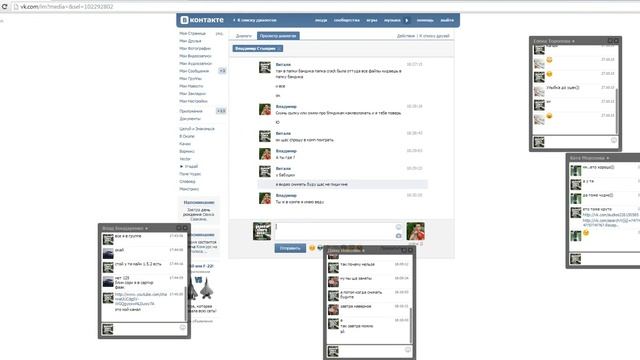Open 'Приложения' in the sidebar
This screenshot has height=360, width=640.
pyautogui.click(x=191, y=111)
